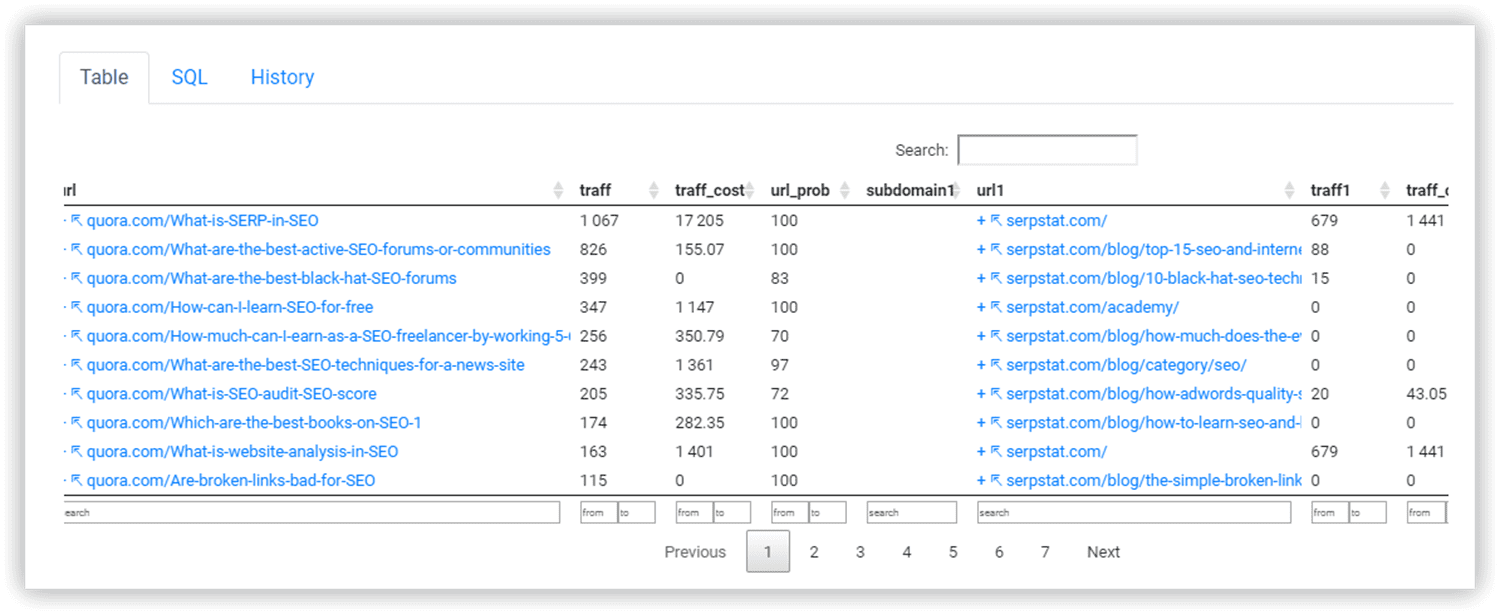Screen dimensions: 1500x614
Task: Open external link icon beside quora.com/What-is-website-analysis-in-SEO
Action: tap(76, 453)
